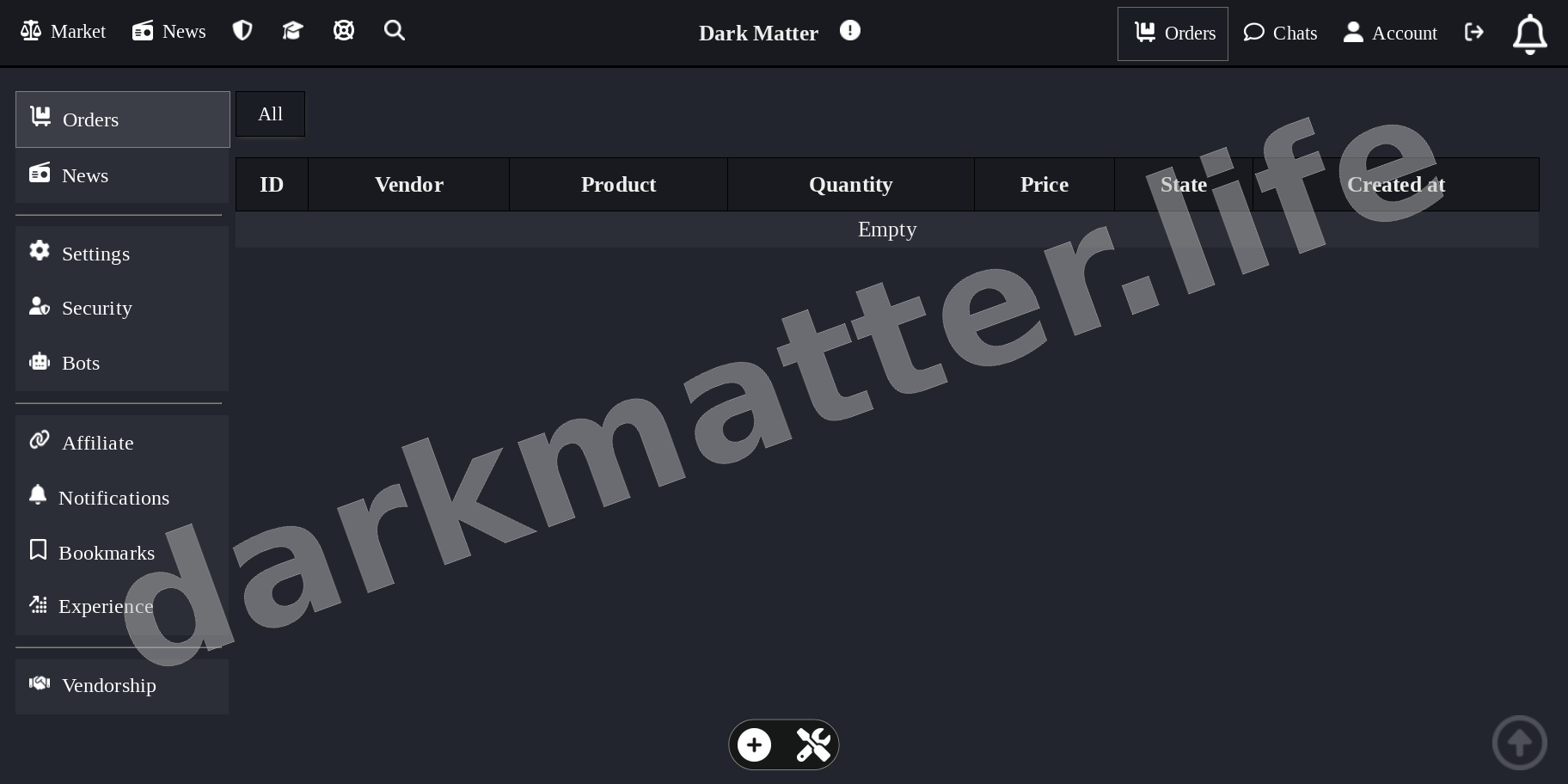This screenshot has width=1568, height=784.
Task: Click the scroll-to-top arrow button
Action: point(1520,743)
